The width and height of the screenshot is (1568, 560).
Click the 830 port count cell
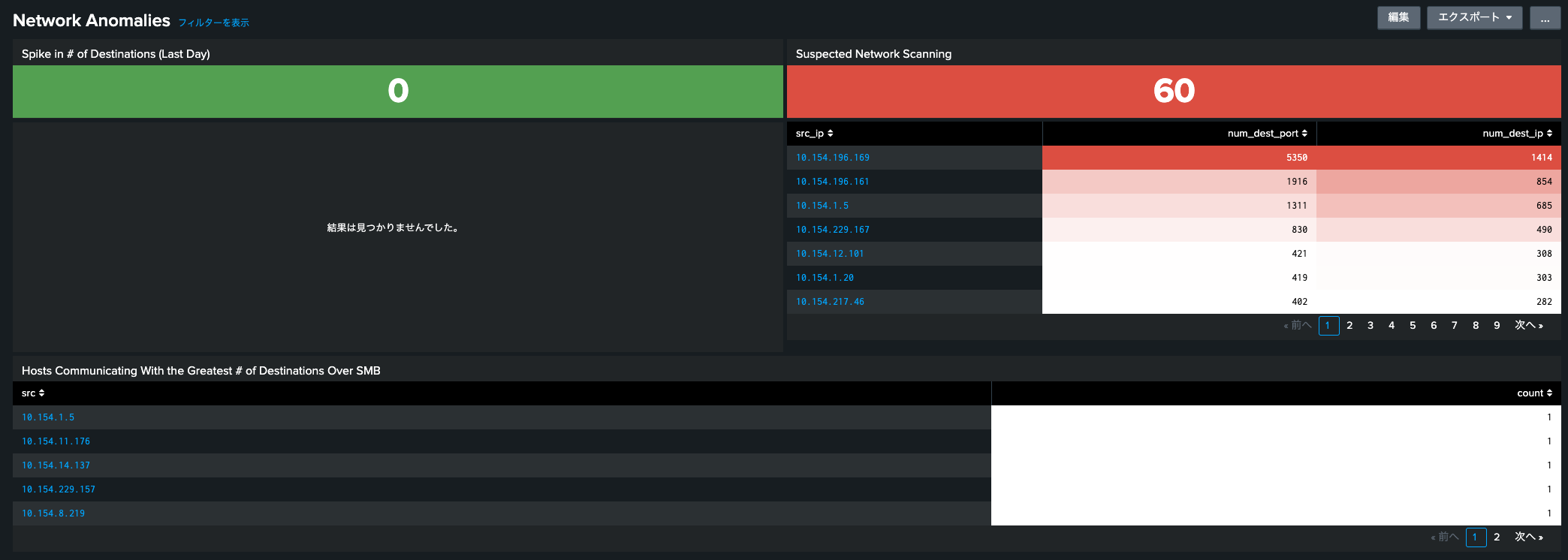click(x=1179, y=230)
